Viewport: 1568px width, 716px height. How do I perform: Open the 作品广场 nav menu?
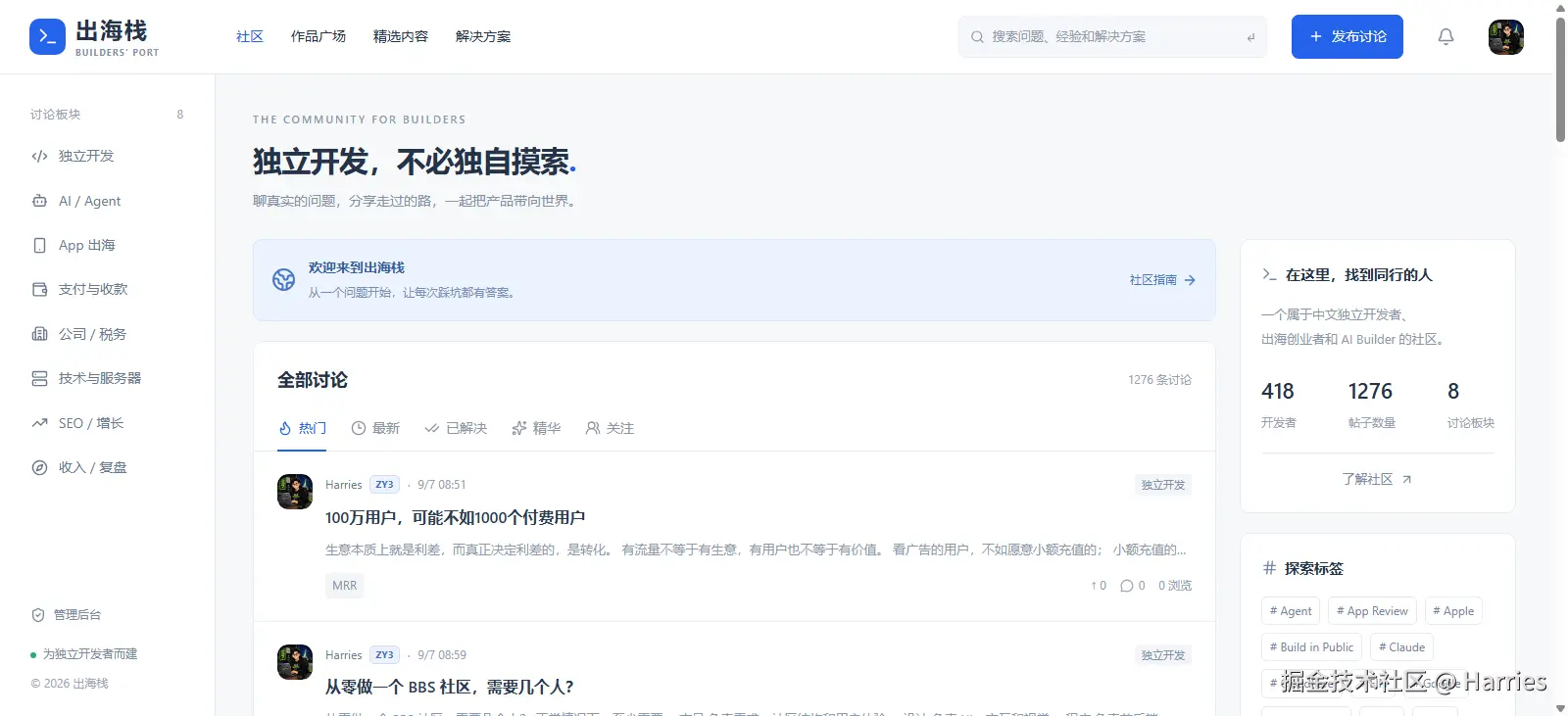(x=318, y=36)
